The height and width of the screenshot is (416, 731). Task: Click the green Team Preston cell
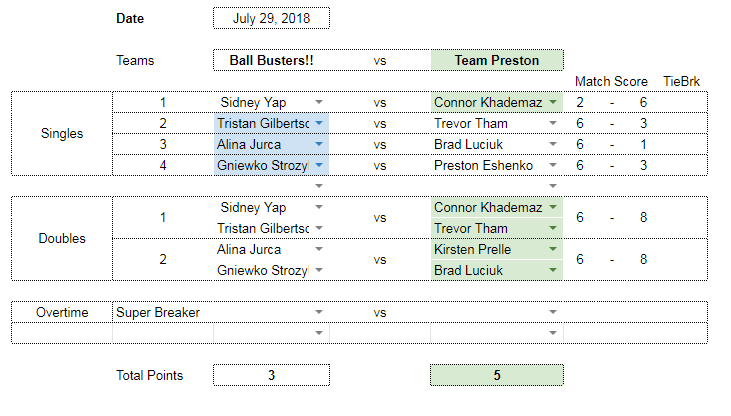coord(497,60)
